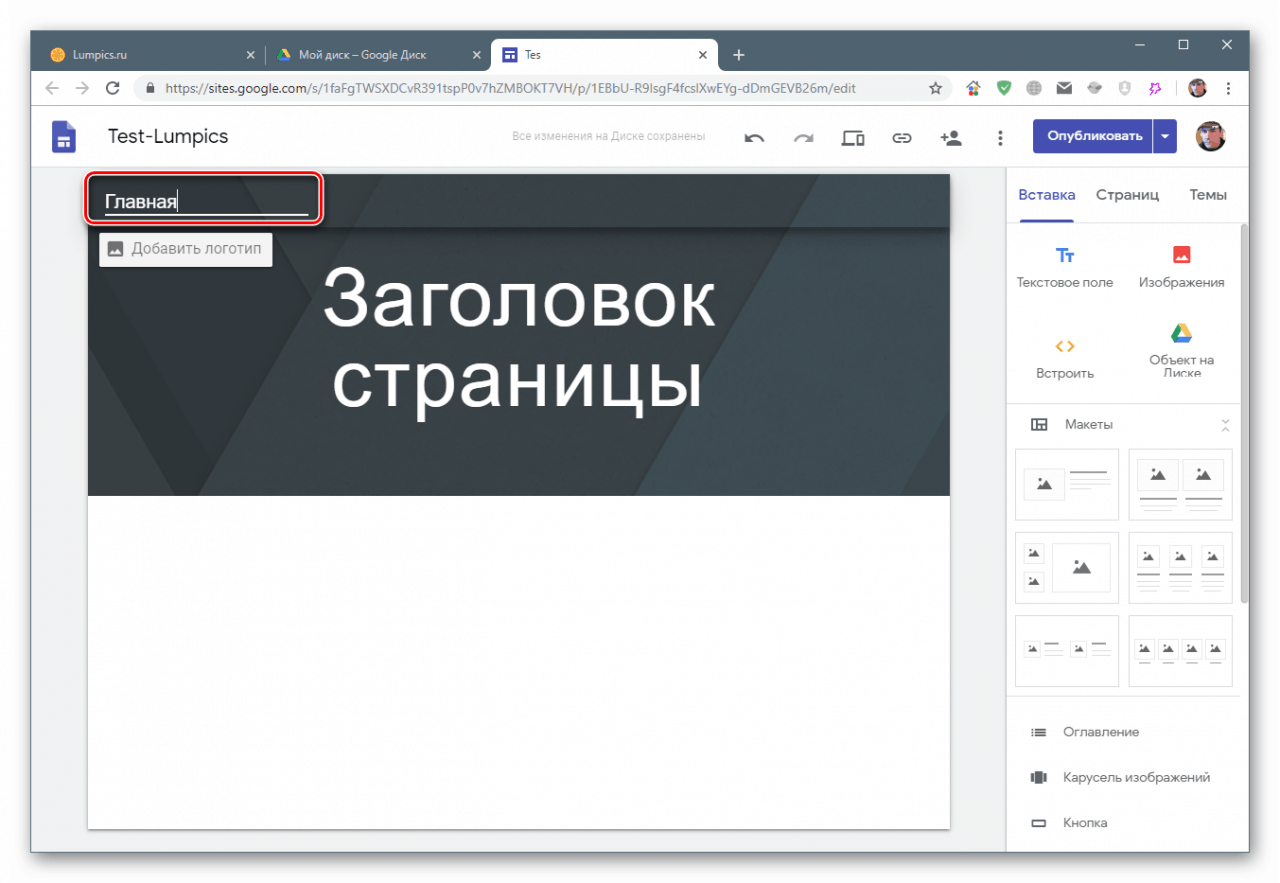
Task: Close the Мой диск browser tab
Action: [x=476, y=55]
